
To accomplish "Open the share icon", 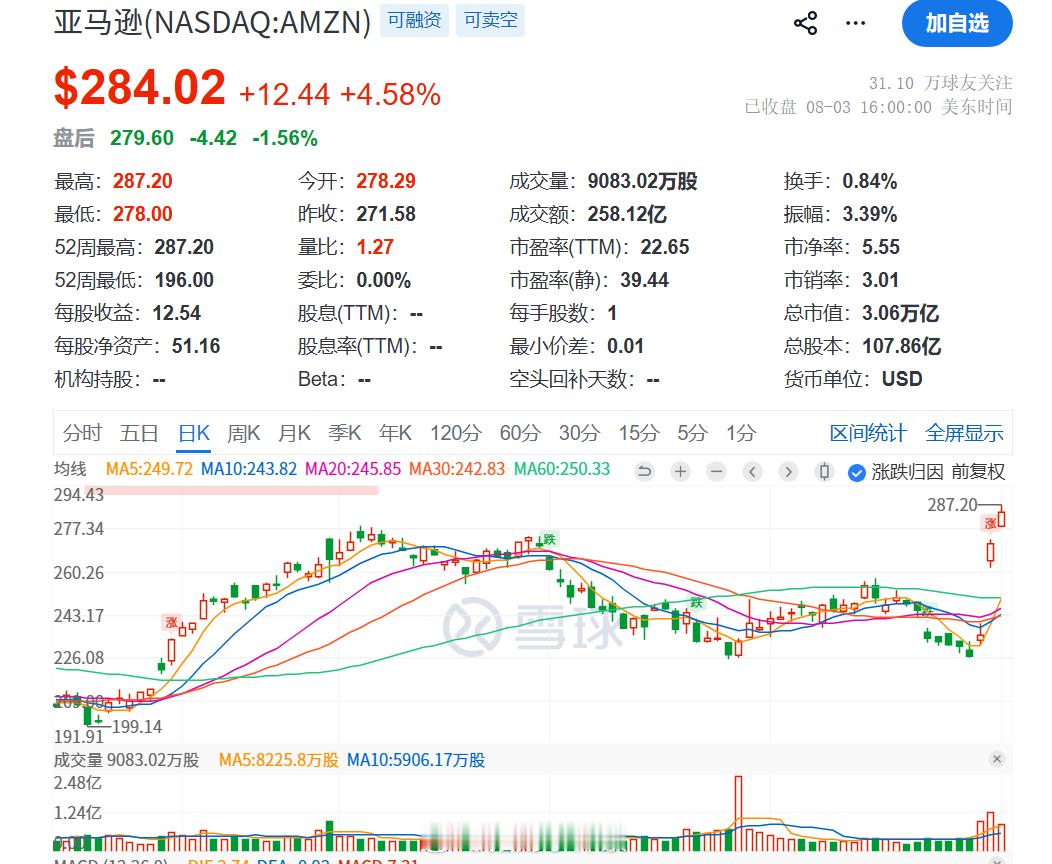I will (x=806, y=23).
